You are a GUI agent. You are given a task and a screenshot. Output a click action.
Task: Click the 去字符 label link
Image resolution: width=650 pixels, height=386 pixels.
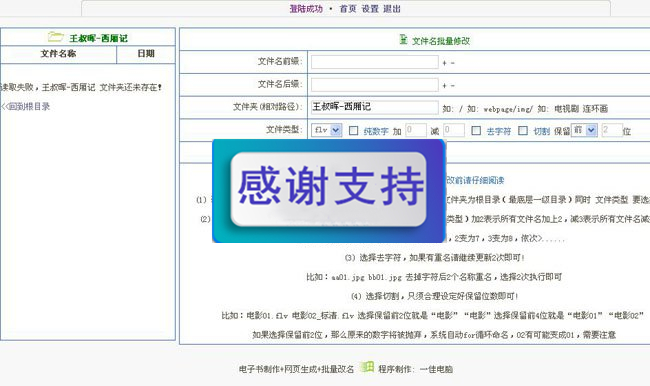498,131
